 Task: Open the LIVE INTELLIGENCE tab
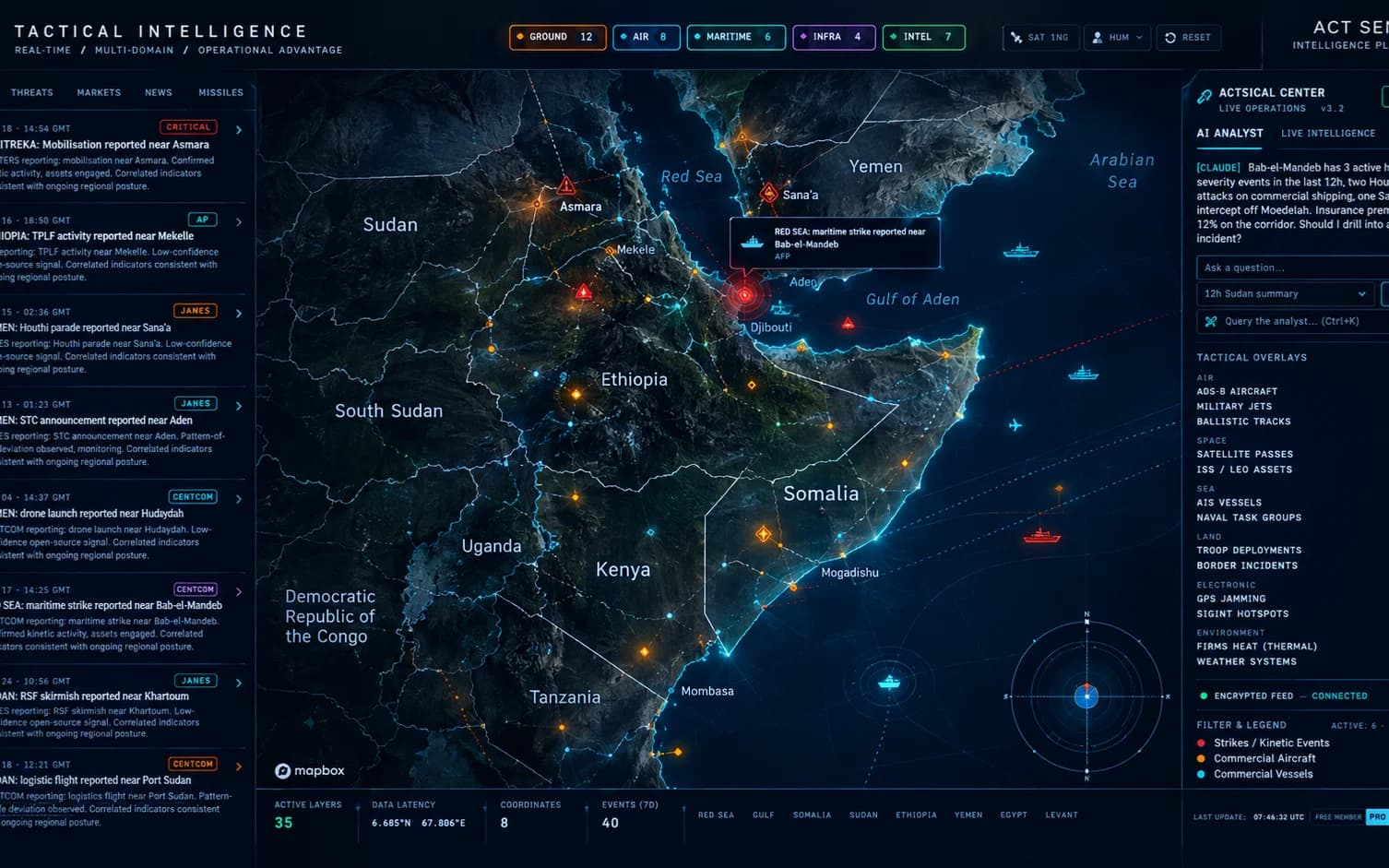pos(1328,133)
